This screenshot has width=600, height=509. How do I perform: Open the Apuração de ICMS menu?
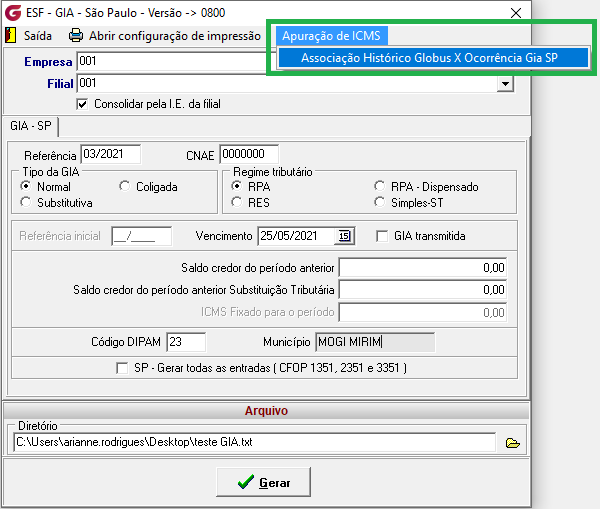tap(331, 36)
